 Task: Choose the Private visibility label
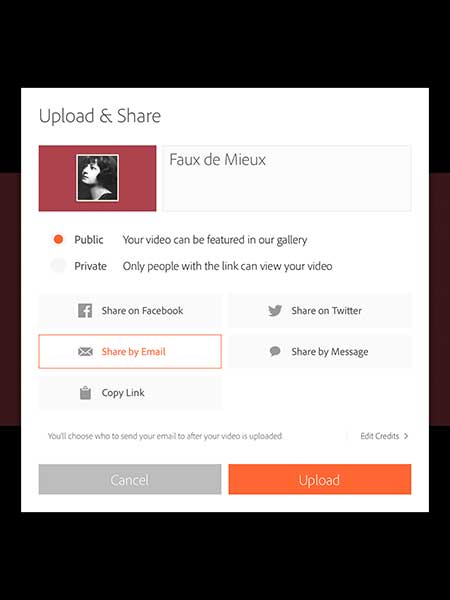coord(90,266)
